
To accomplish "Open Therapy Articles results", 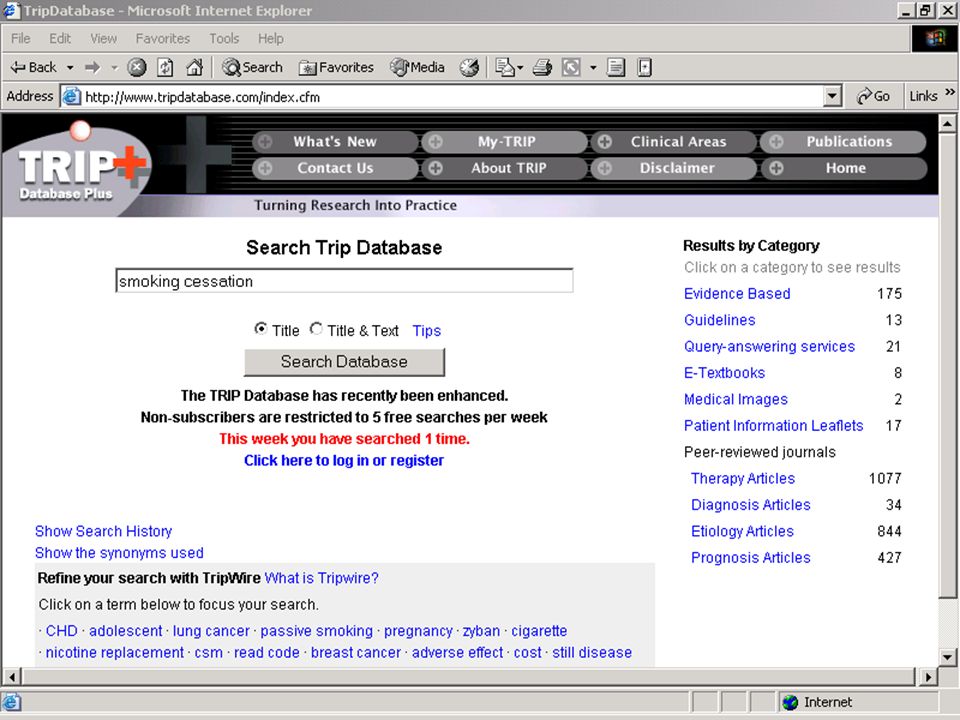I will pyautogui.click(x=743, y=479).
